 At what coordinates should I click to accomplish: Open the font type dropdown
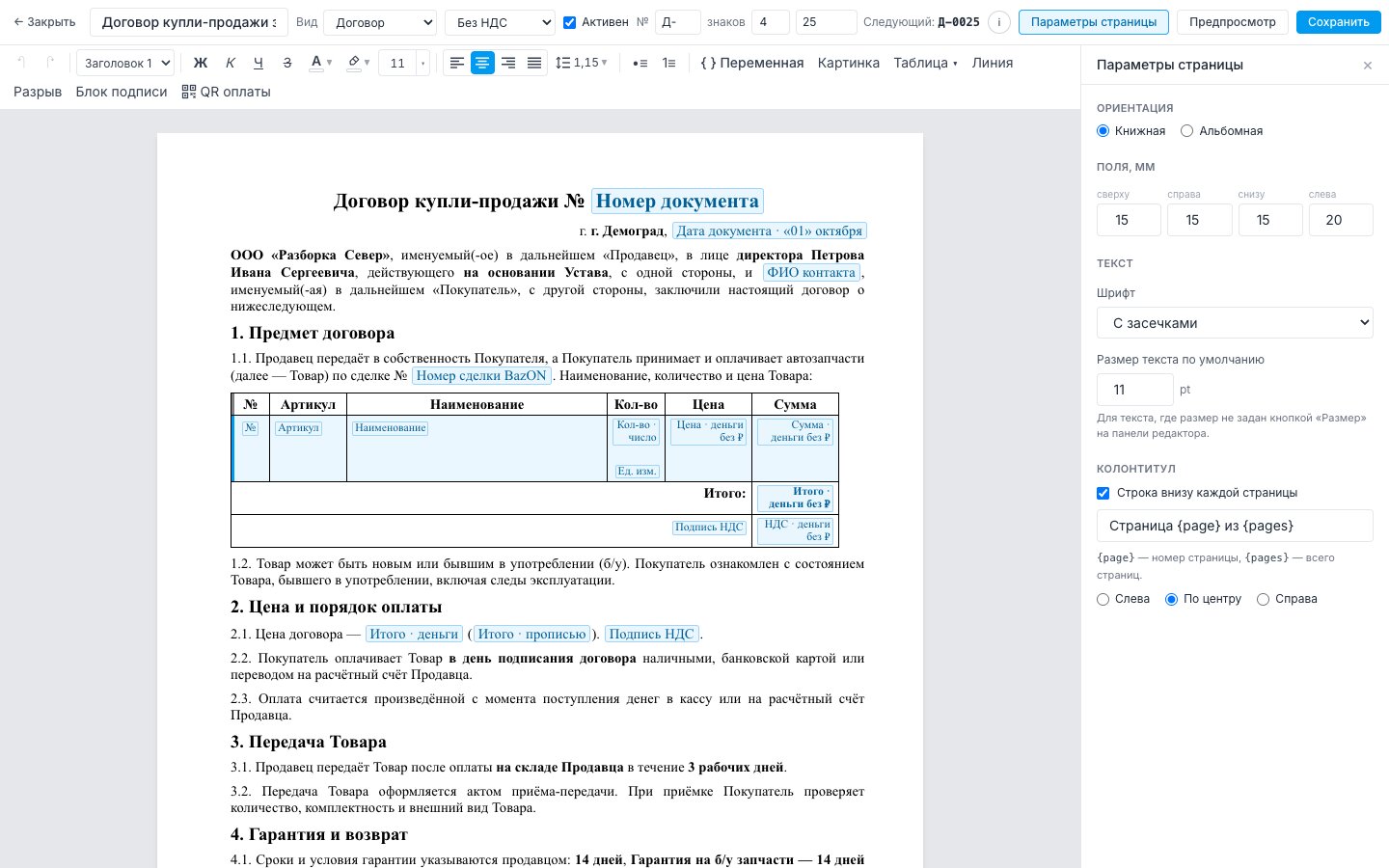[1235, 323]
